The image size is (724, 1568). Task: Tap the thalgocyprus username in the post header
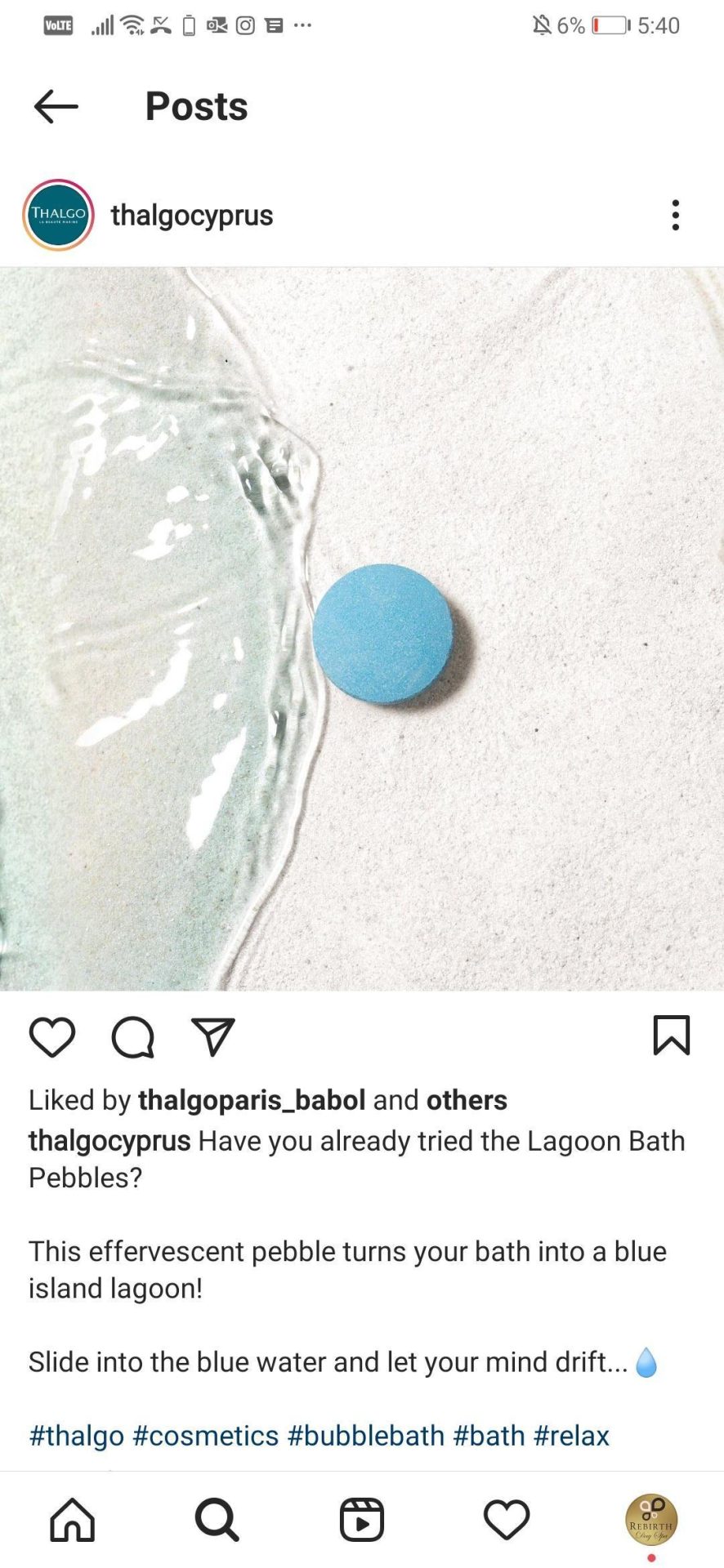[192, 216]
